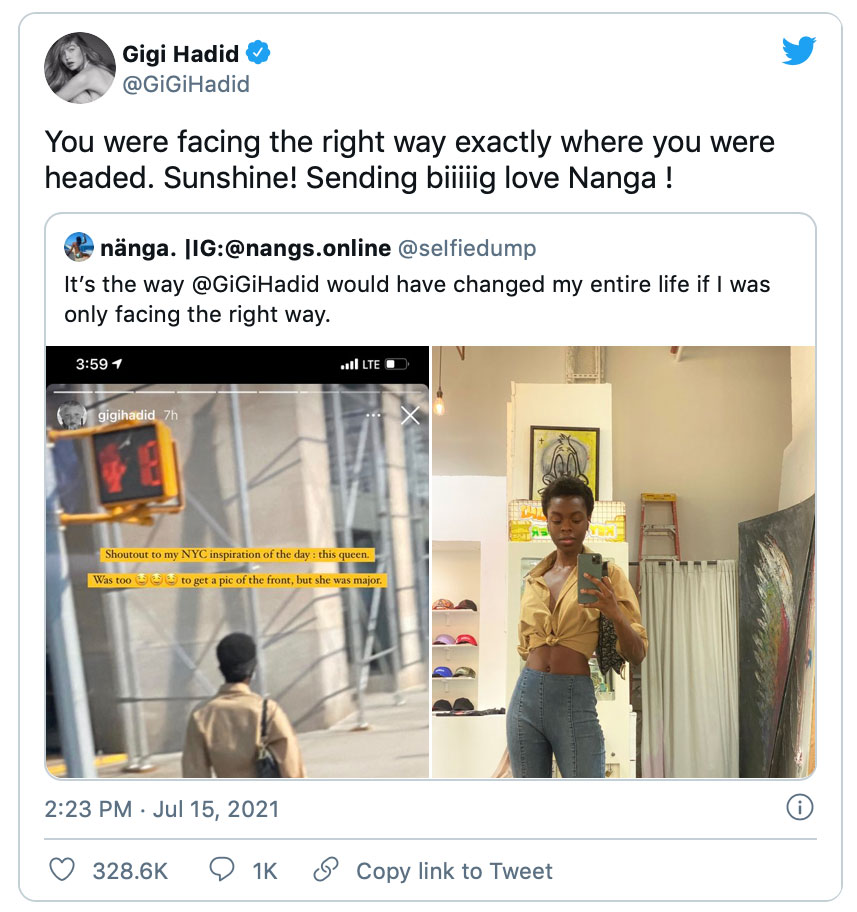This screenshot has width=857, height=912.
Task: Open the mirror selfie photo
Action: (623, 562)
